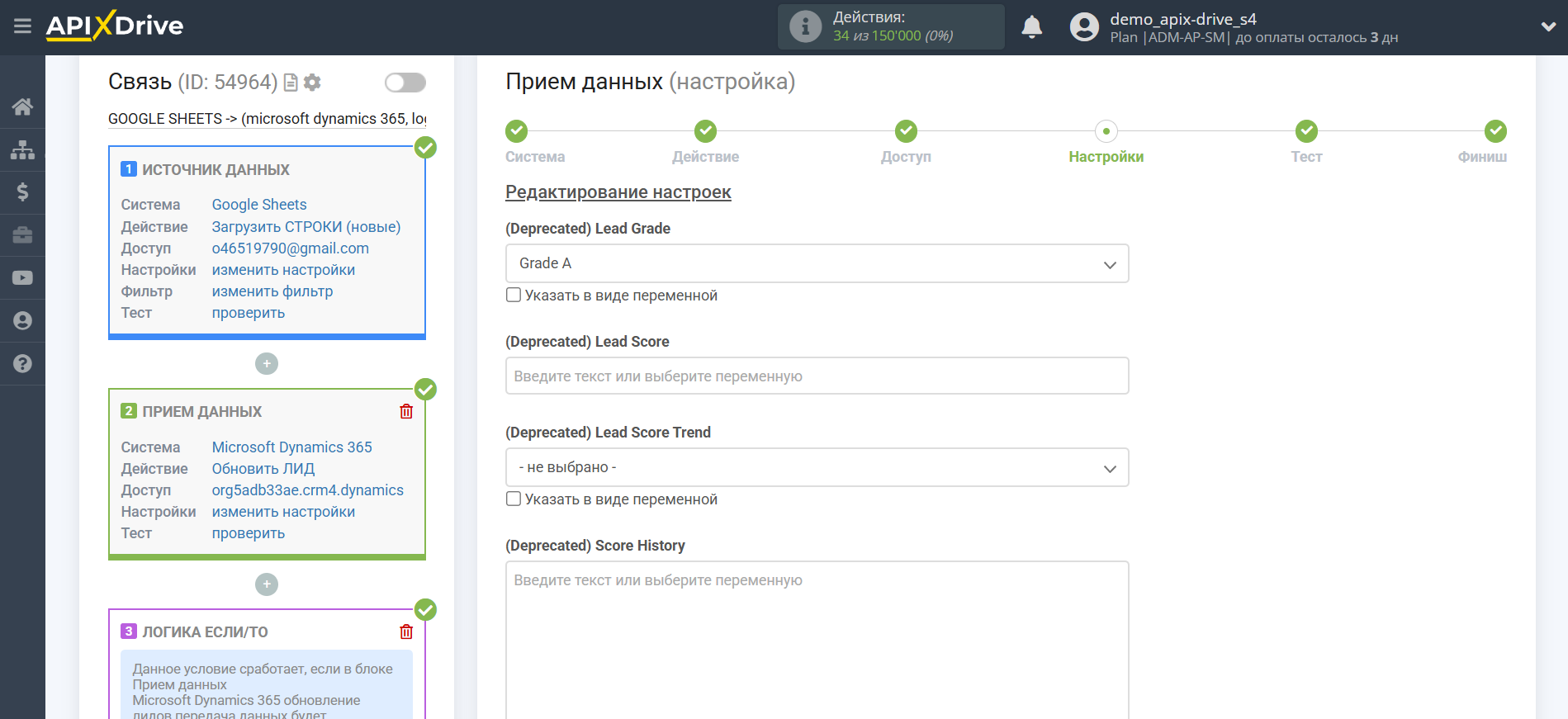
Task: Open the hamburger menu icon
Action: 22,26
